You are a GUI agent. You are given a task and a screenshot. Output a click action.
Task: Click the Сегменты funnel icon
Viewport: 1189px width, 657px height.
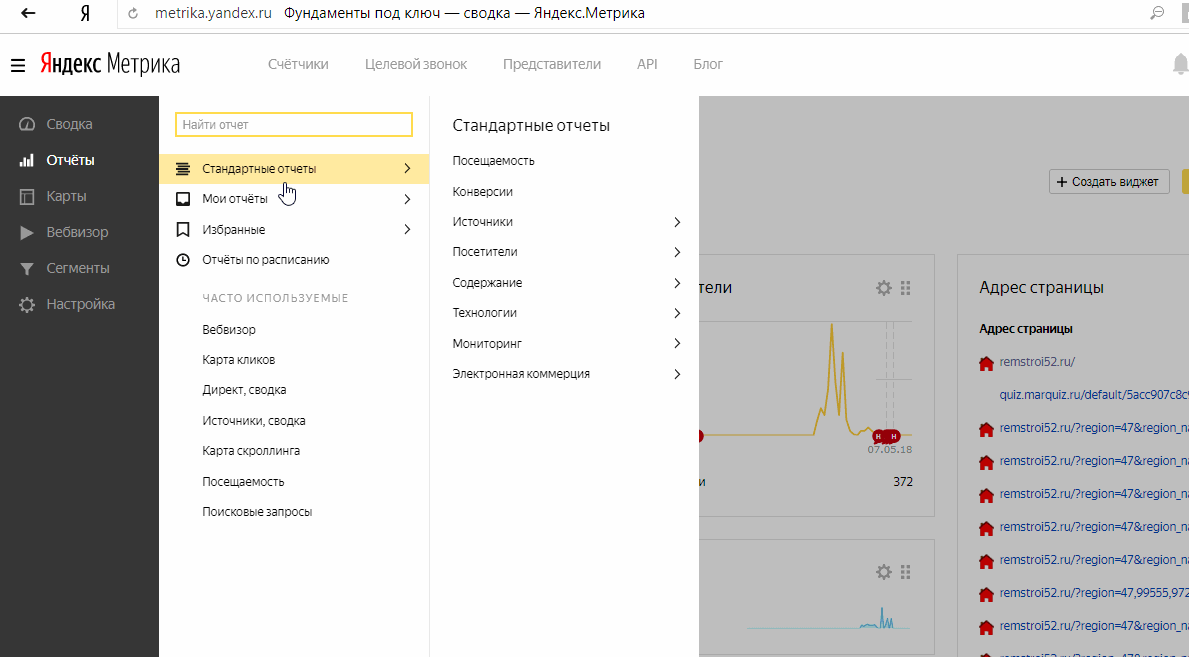(x=27, y=269)
